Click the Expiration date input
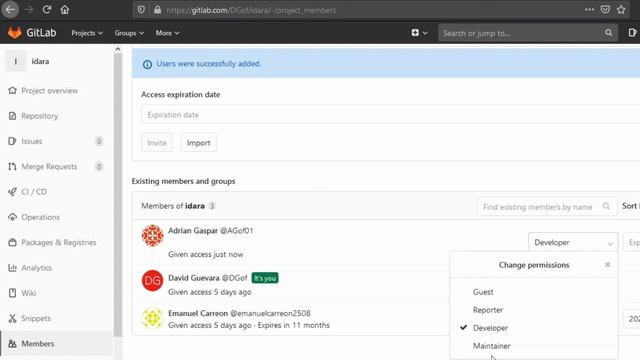Viewport: 640px width, 360px height. coord(390,115)
